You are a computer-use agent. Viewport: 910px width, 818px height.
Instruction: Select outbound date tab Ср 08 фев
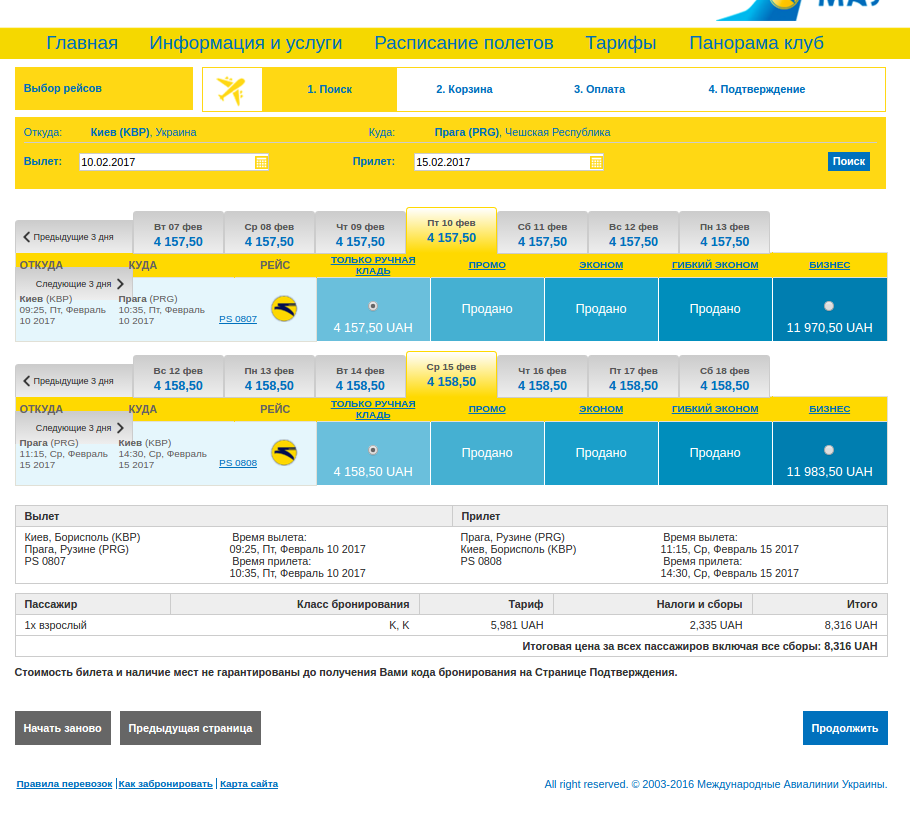click(x=269, y=234)
